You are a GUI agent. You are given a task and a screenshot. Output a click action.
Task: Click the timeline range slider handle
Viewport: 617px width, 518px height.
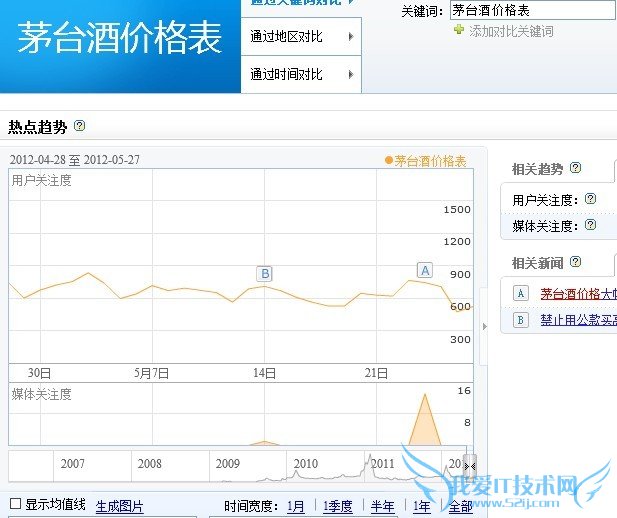[x=470, y=466]
